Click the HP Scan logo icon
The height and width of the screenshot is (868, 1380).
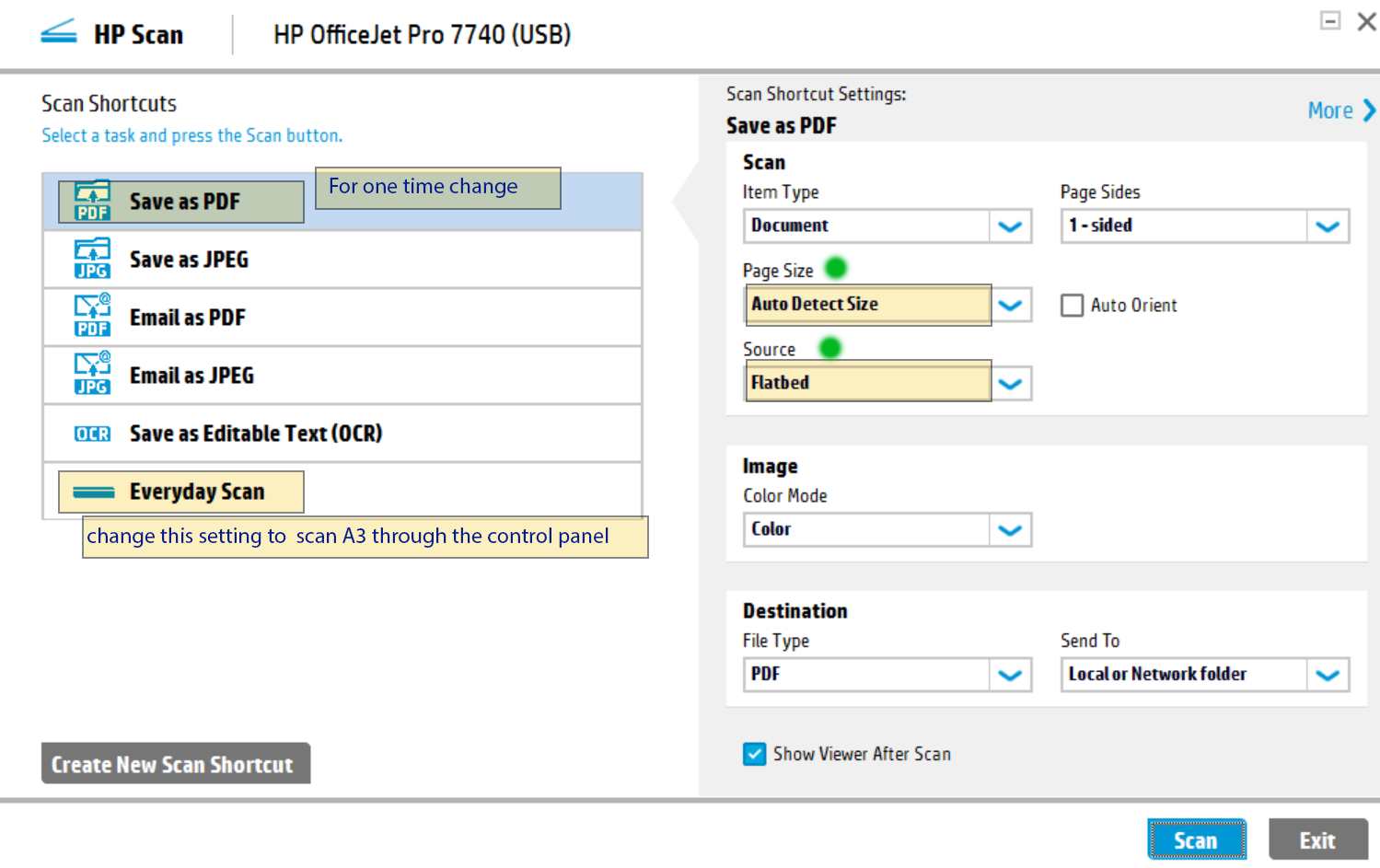59,33
